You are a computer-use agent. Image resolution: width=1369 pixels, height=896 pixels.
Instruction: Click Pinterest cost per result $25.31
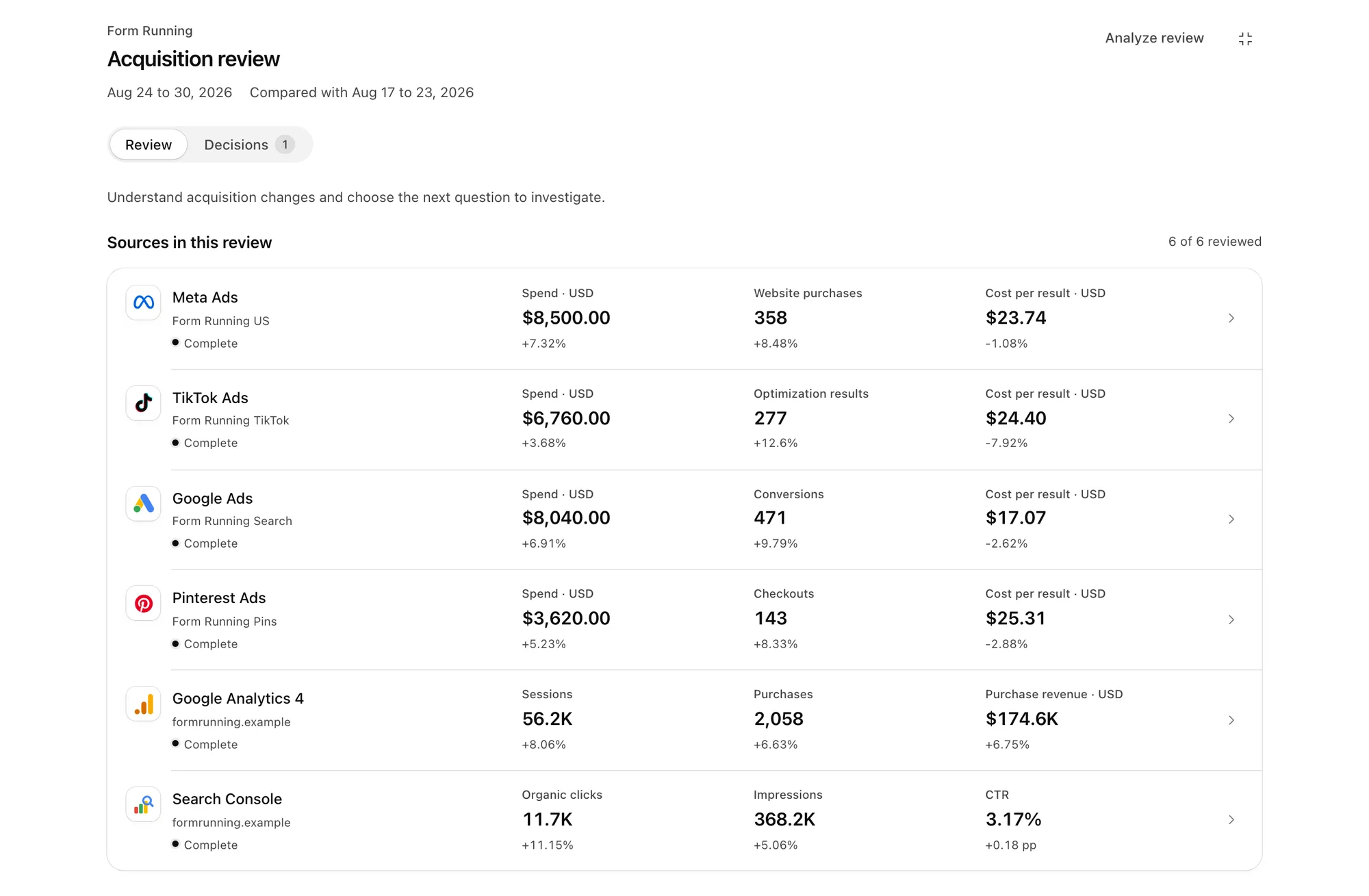click(1016, 619)
